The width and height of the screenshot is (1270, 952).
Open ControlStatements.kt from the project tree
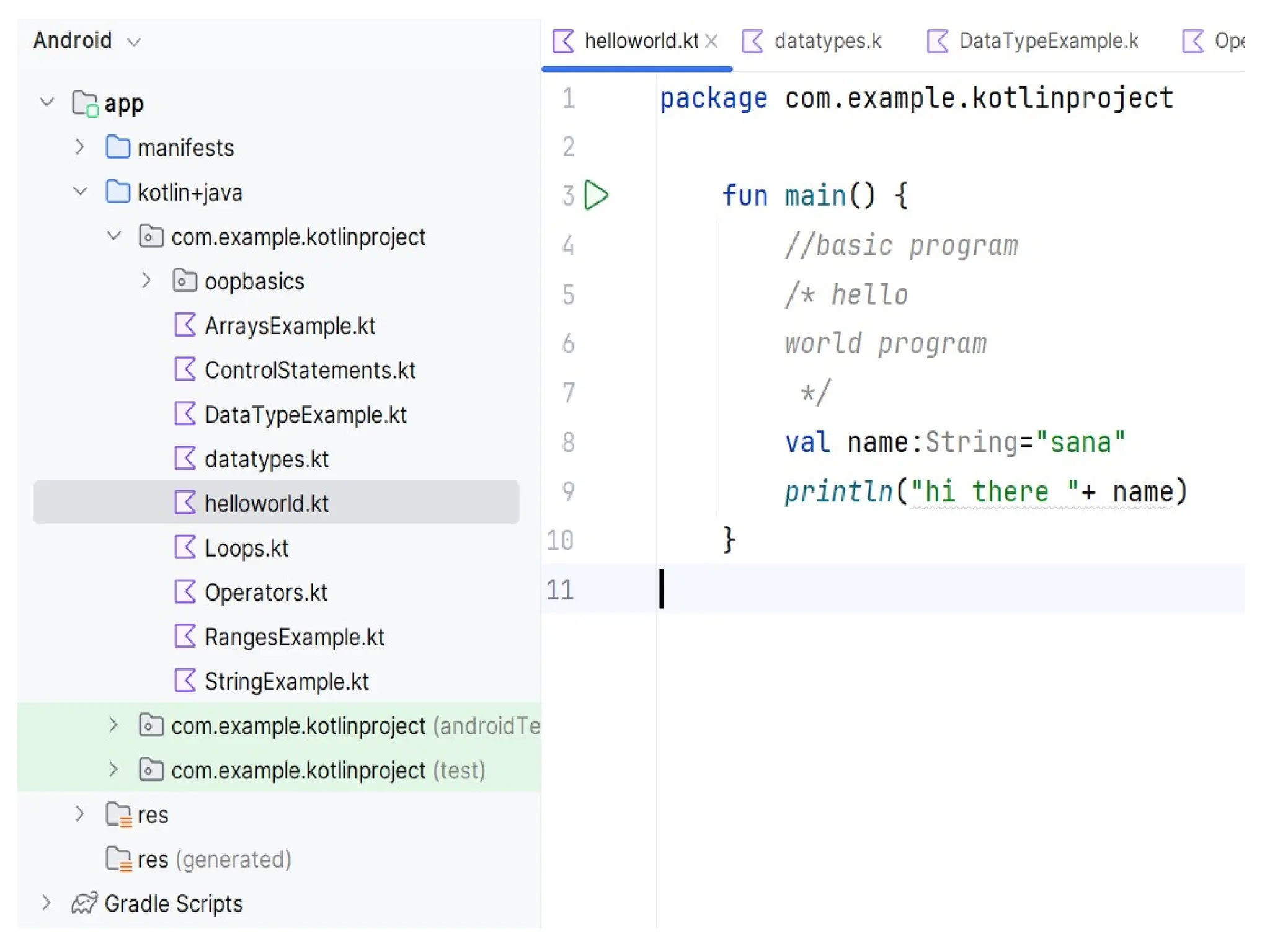pyautogui.click(x=309, y=370)
